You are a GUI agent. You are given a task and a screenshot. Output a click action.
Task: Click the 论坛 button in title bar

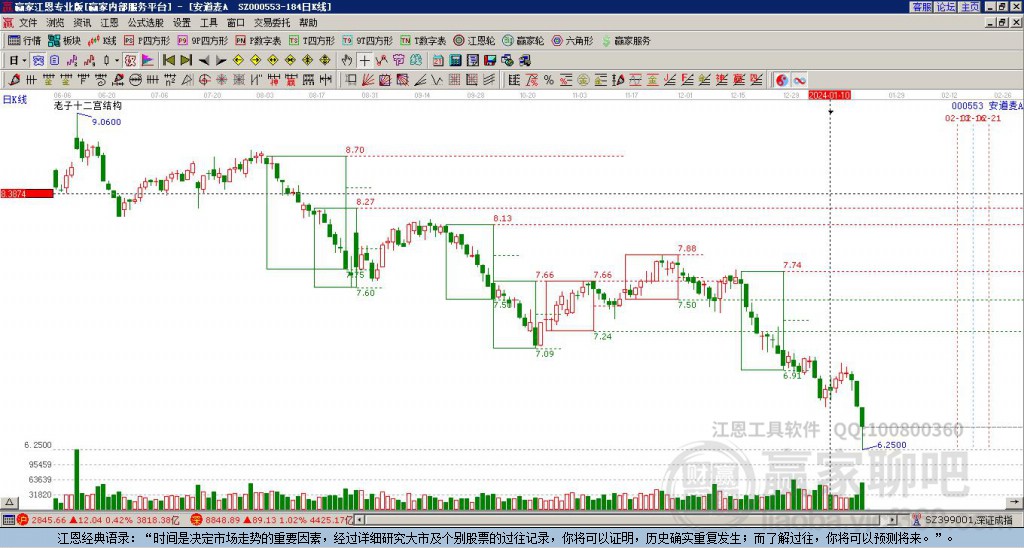coord(946,7)
